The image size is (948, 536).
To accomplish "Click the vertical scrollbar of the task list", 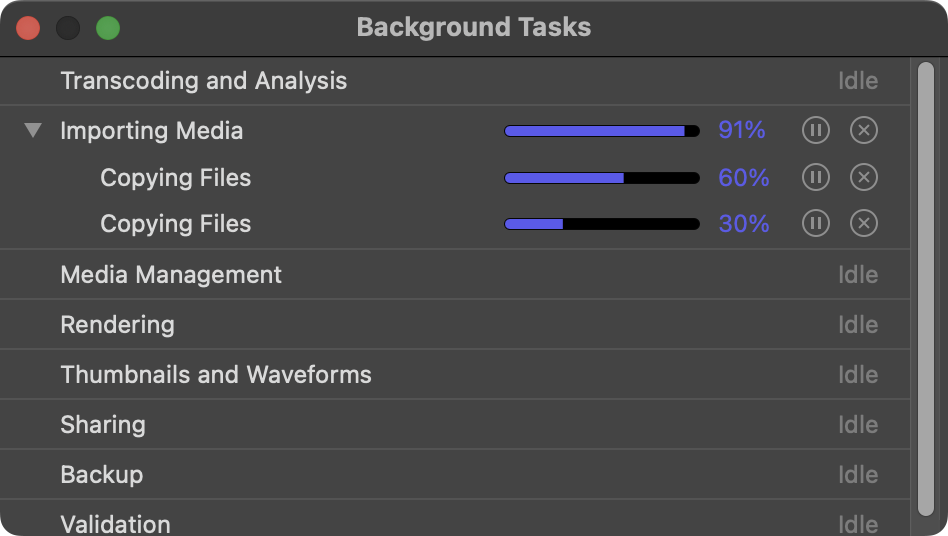I will pyautogui.click(x=926, y=290).
